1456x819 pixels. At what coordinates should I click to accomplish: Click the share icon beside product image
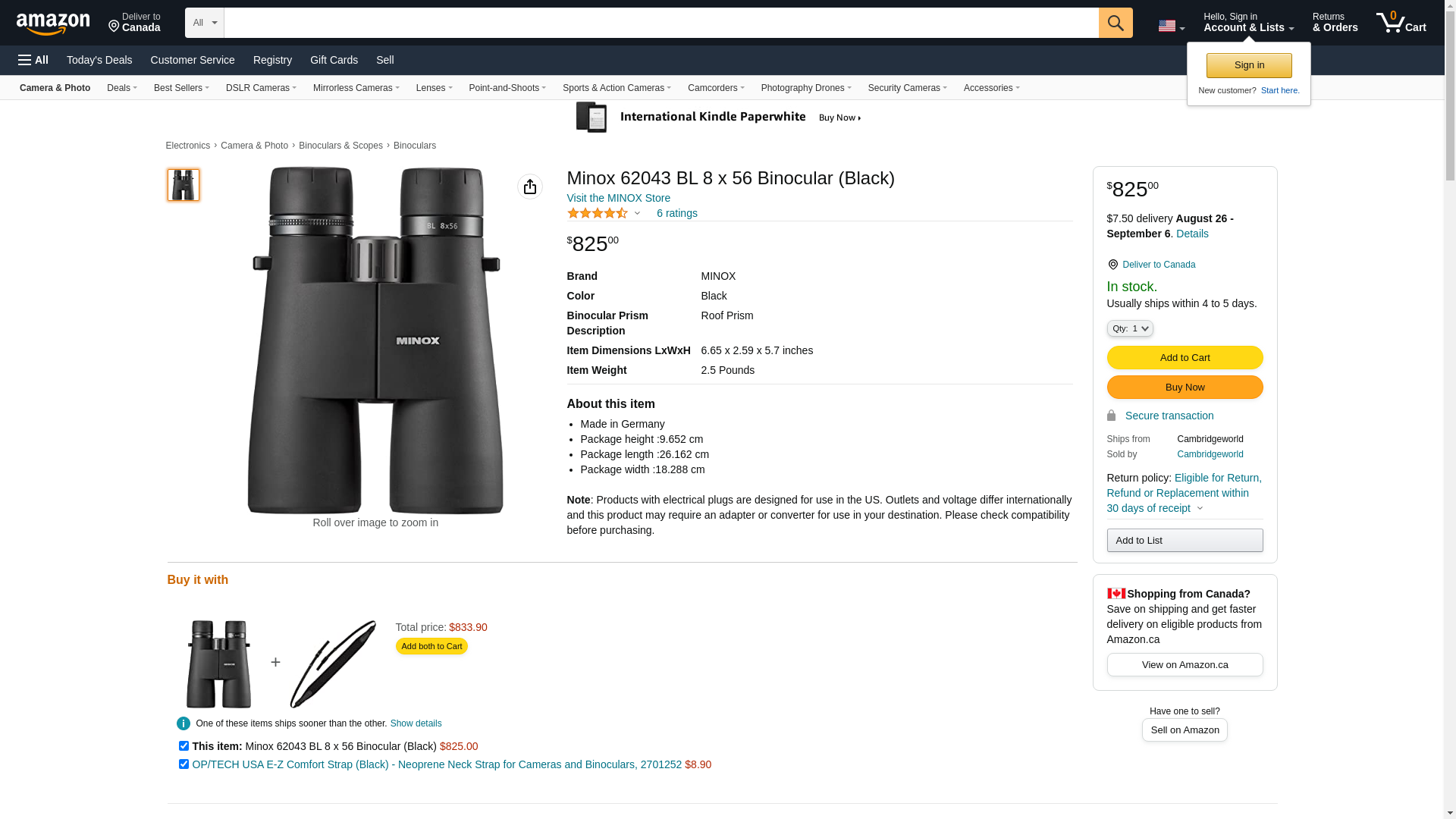[x=530, y=187]
